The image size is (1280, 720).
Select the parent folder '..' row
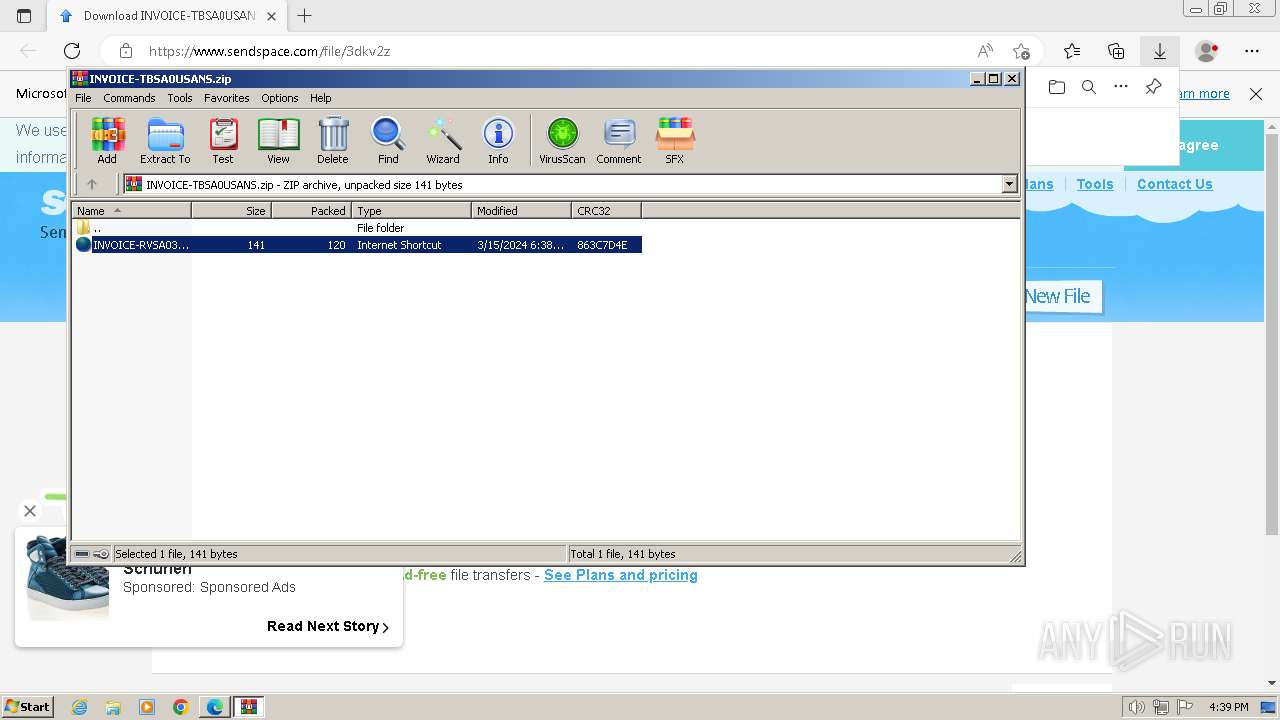(356, 228)
